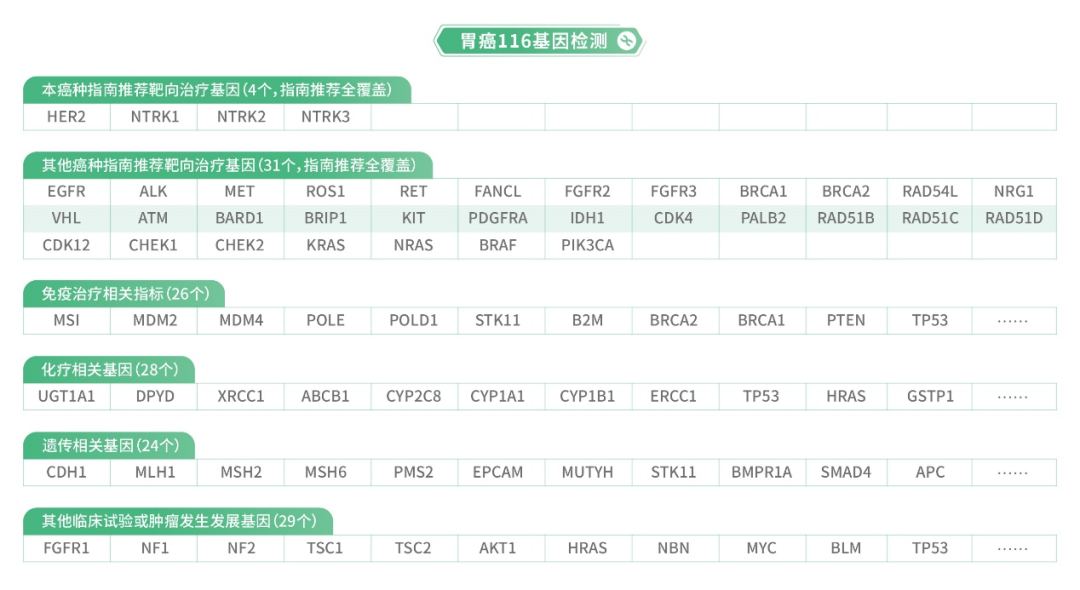This screenshot has width=1080, height=590.
Task: Pick the NRG1 cell
Action: click(1014, 191)
